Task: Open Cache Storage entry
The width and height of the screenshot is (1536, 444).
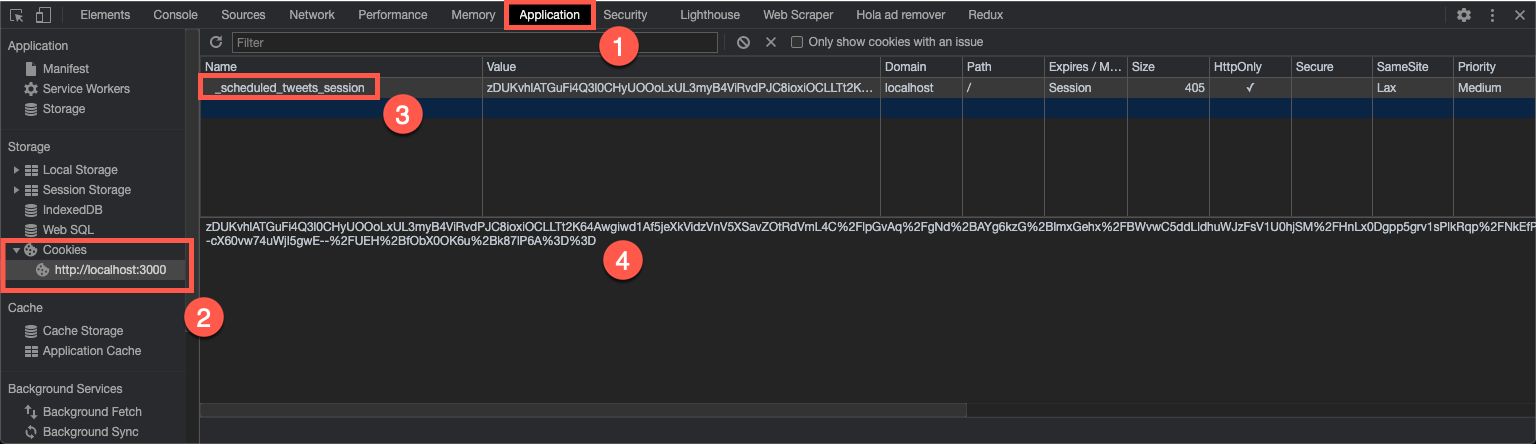Action: click(x=82, y=331)
